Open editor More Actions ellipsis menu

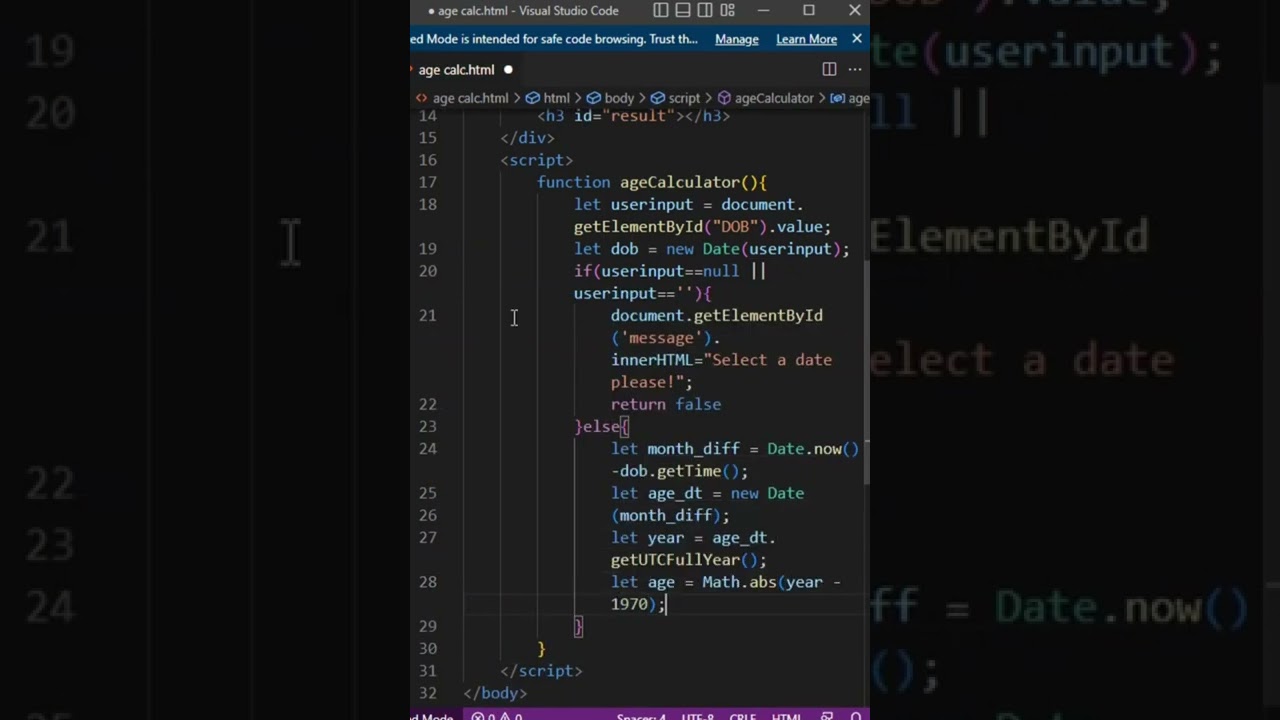[x=855, y=69]
